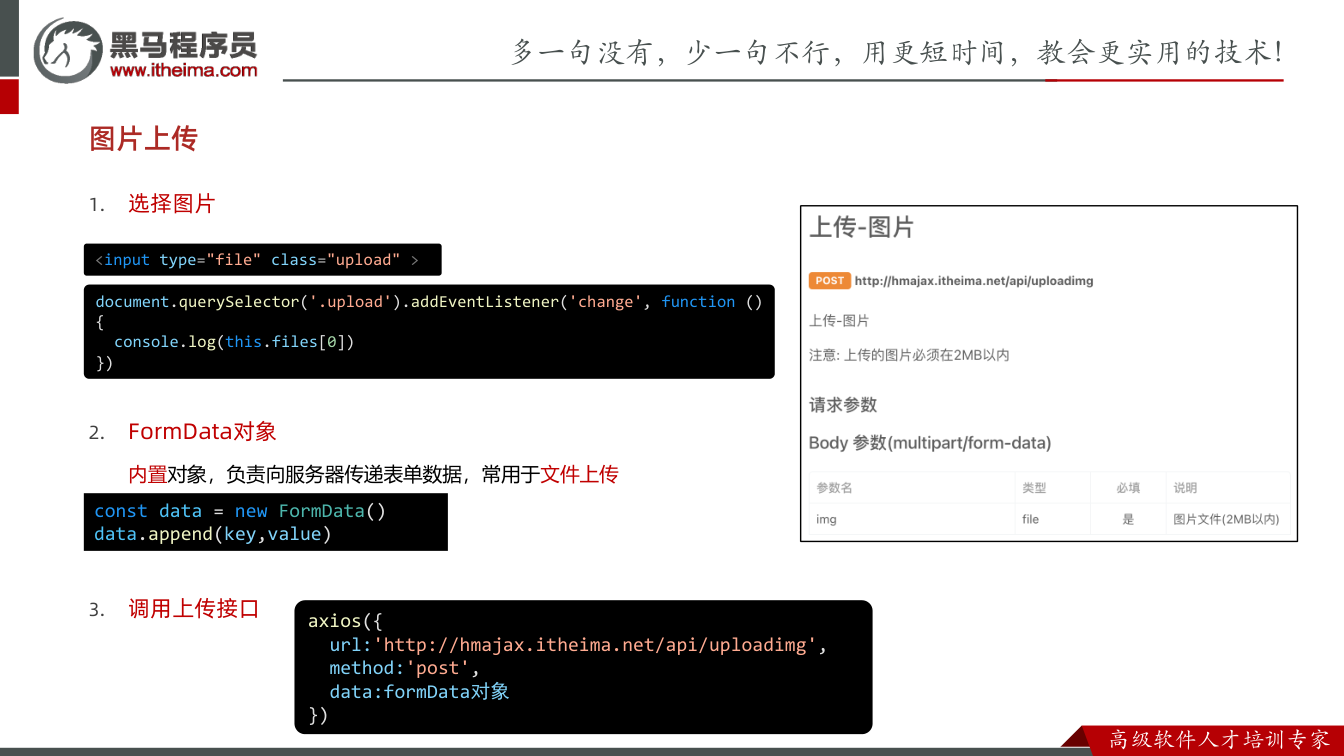Screen dimensions: 1344x756
Task: Select the url line in the axios code
Action: tap(579, 645)
